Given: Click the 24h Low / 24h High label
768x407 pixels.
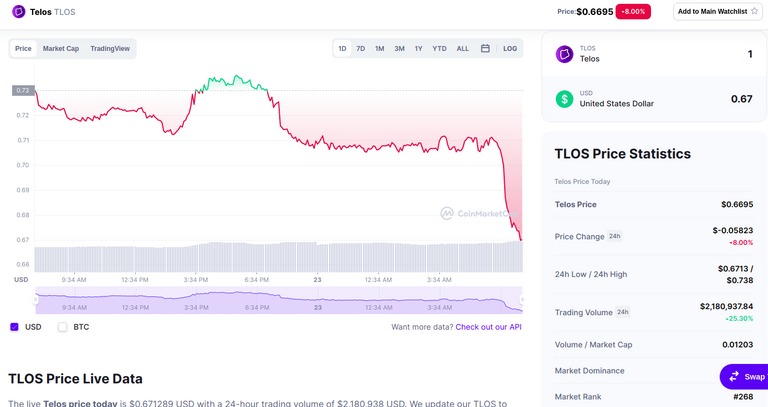Looking at the screenshot, I should [x=591, y=274].
